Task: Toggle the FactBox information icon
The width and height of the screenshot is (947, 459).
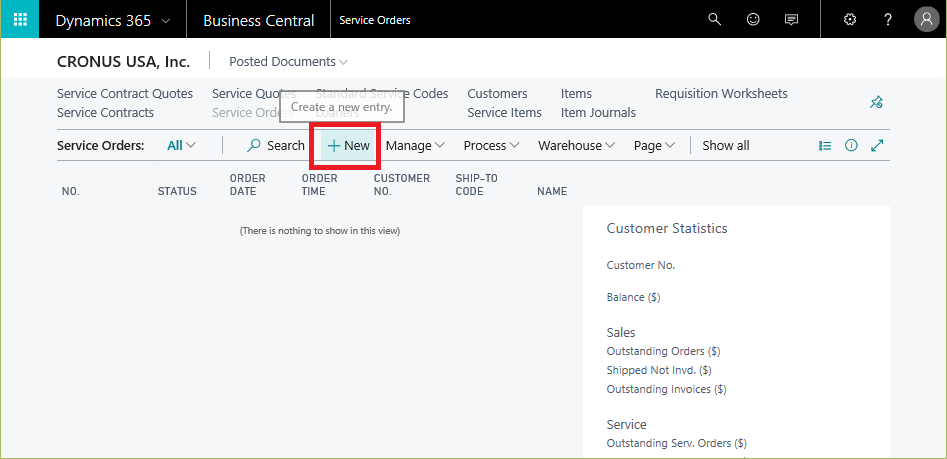Action: coord(851,146)
